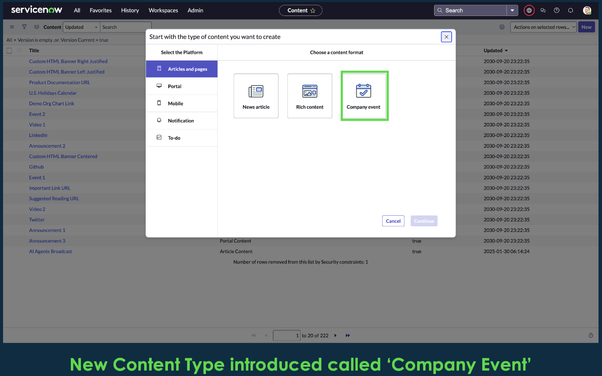This screenshot has width=602, height=376.
Task: Open the list hamburger menu icon
Action: click(x=12, y=27)
